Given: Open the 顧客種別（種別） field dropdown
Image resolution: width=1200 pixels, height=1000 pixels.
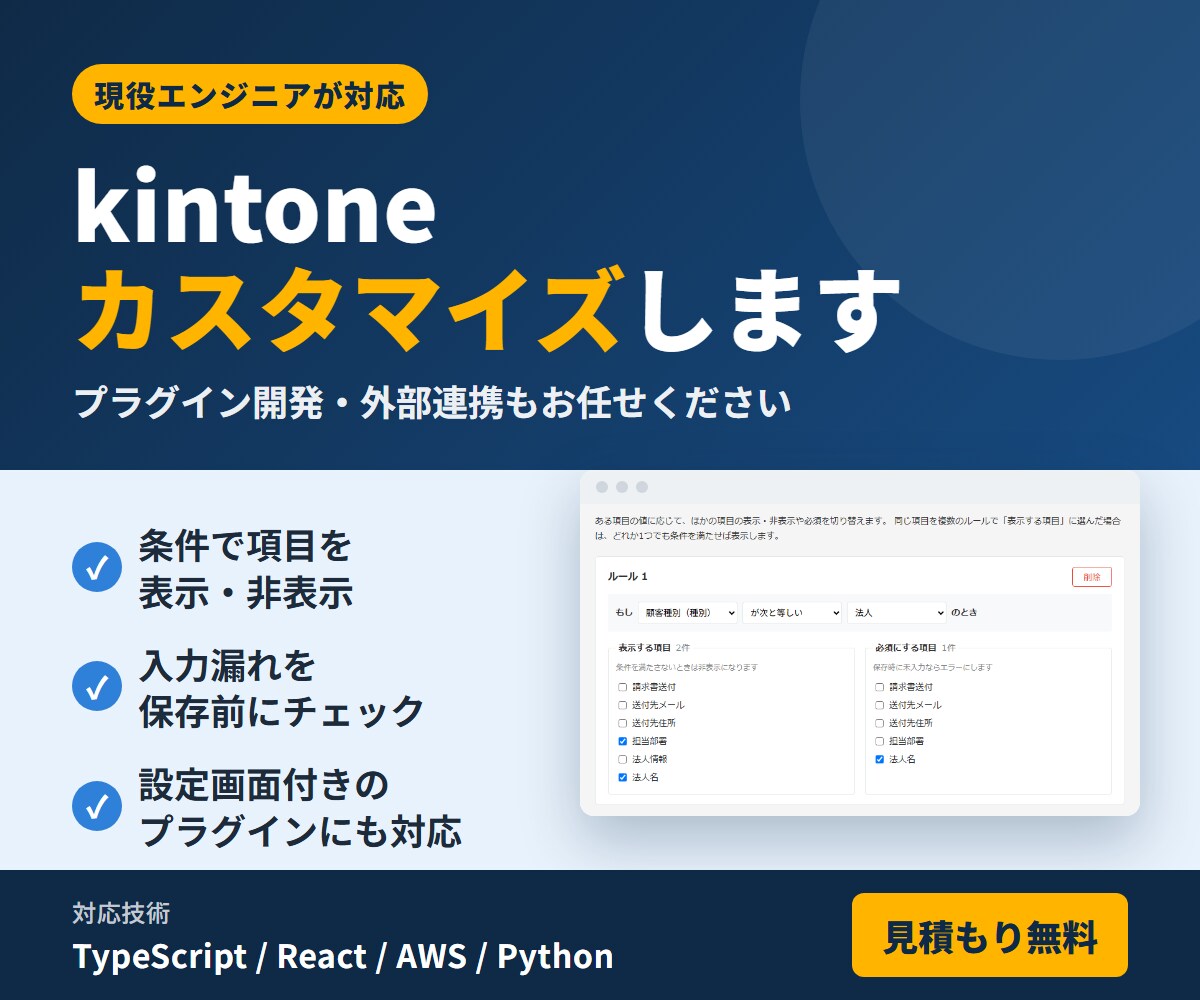Looking at the screenshot, I should [688, 612].
